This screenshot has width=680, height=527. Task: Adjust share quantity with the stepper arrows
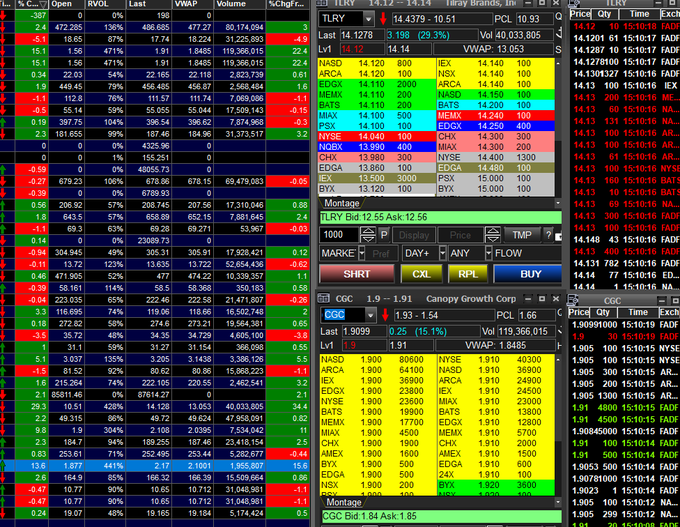(x=368, y=234)
